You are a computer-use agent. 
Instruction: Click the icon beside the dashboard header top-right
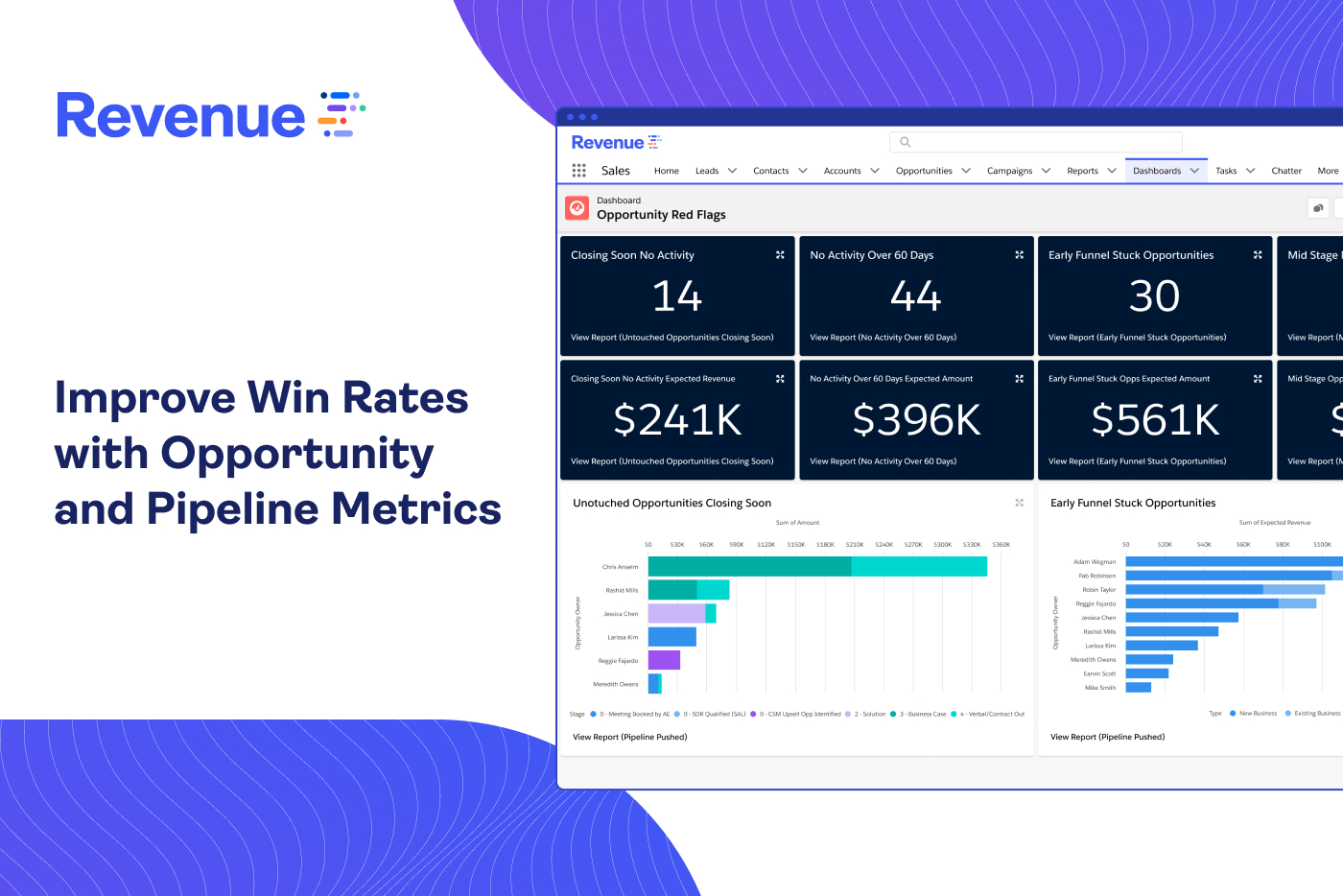[1317, 207]
